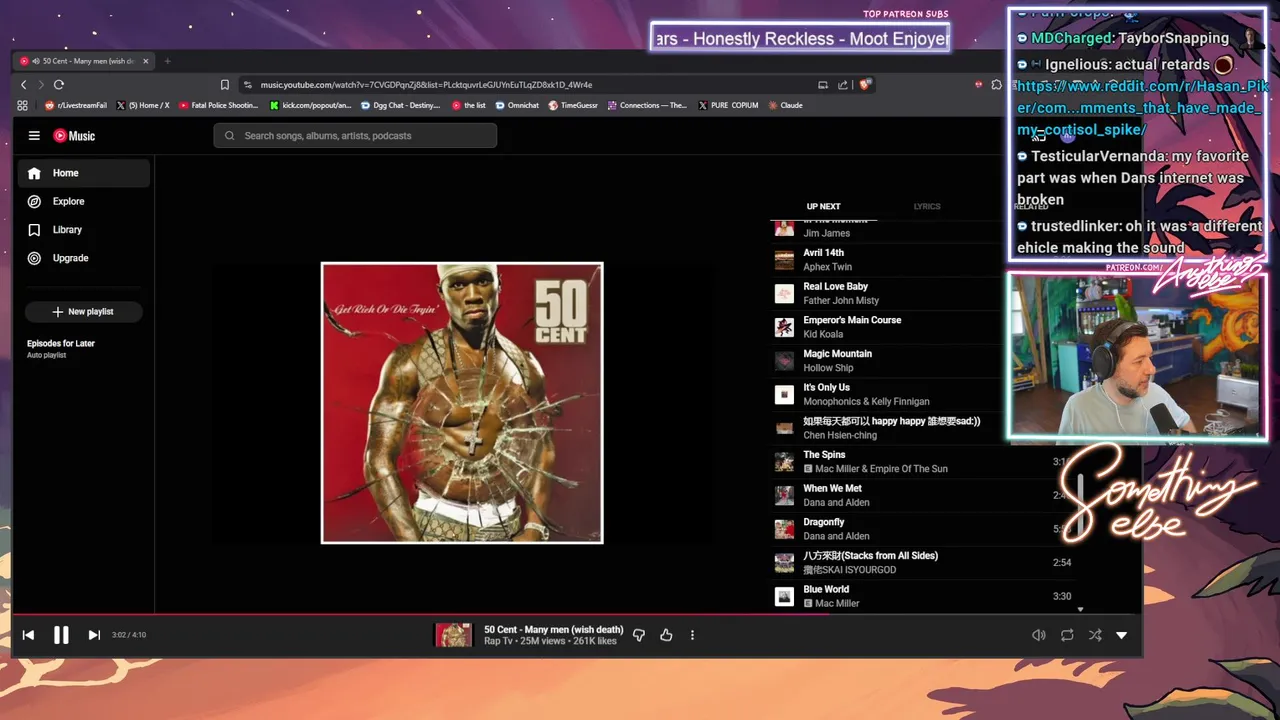Click the Avril 14th thumbnail

click(x=784, y=260)
